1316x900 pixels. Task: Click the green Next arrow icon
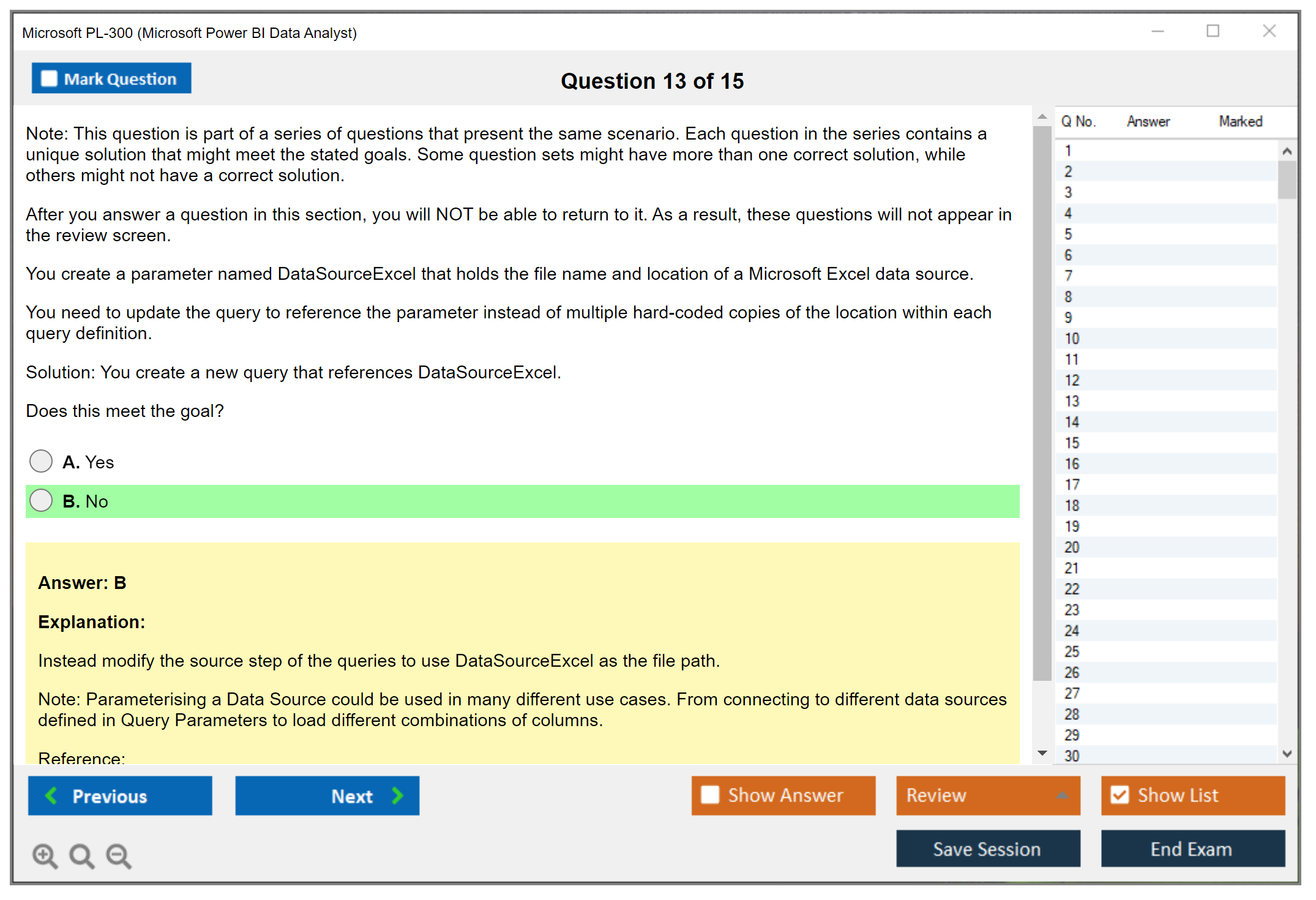(x=397, y=795)
